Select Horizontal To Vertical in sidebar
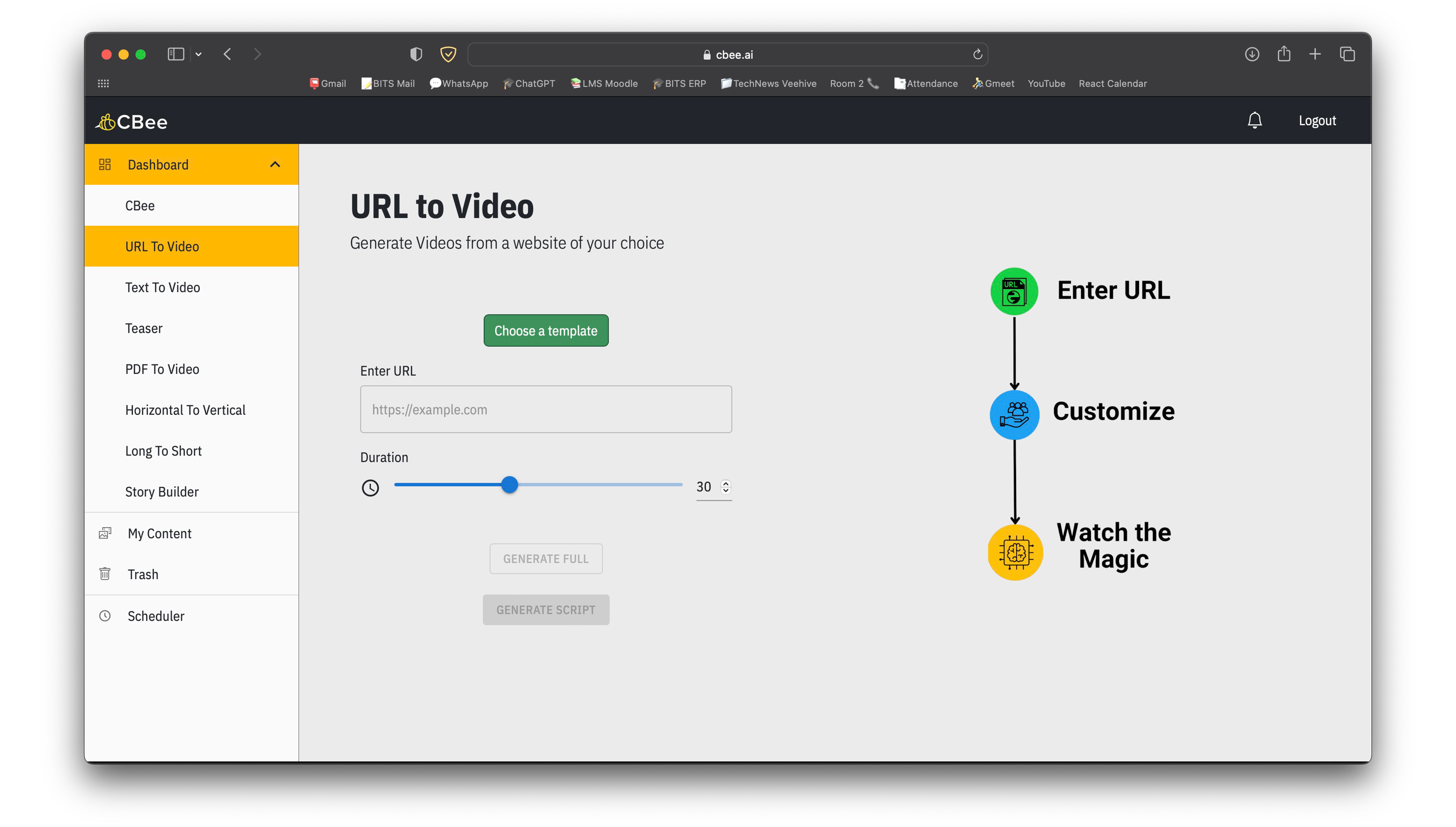Image resolution: width=1456 pixels, height=827 pixels. point(191,410)
